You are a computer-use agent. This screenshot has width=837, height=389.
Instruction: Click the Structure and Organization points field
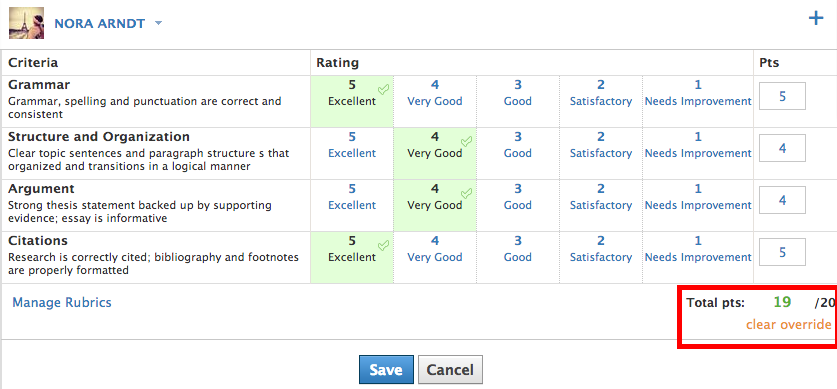(x=782, y=148)
